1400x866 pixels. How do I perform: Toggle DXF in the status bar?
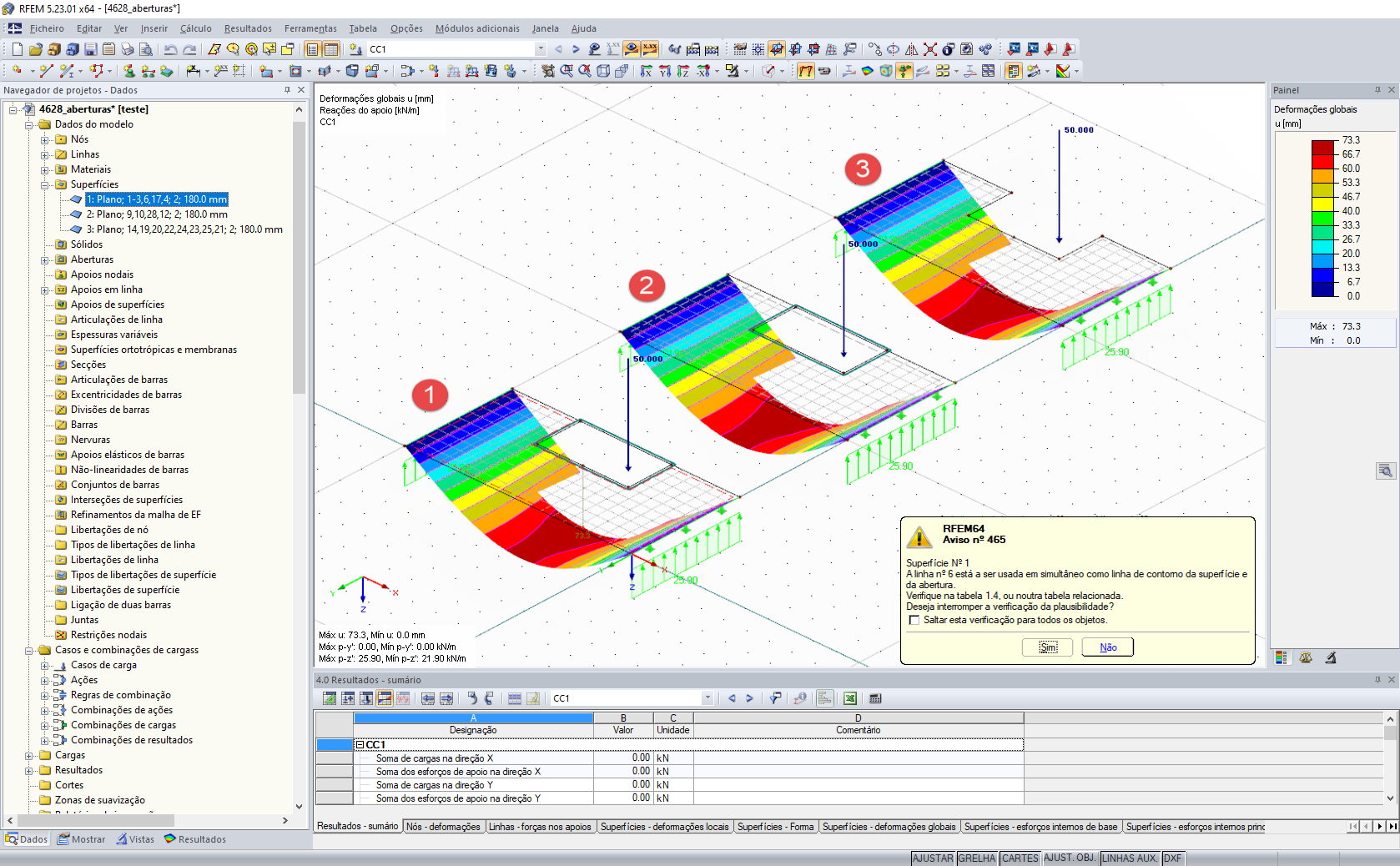pos(1173,858)
